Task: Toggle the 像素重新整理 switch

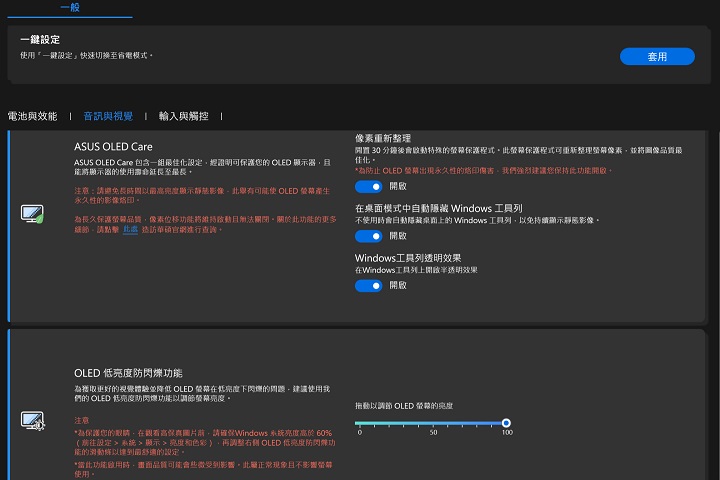Action: point(368,186)
